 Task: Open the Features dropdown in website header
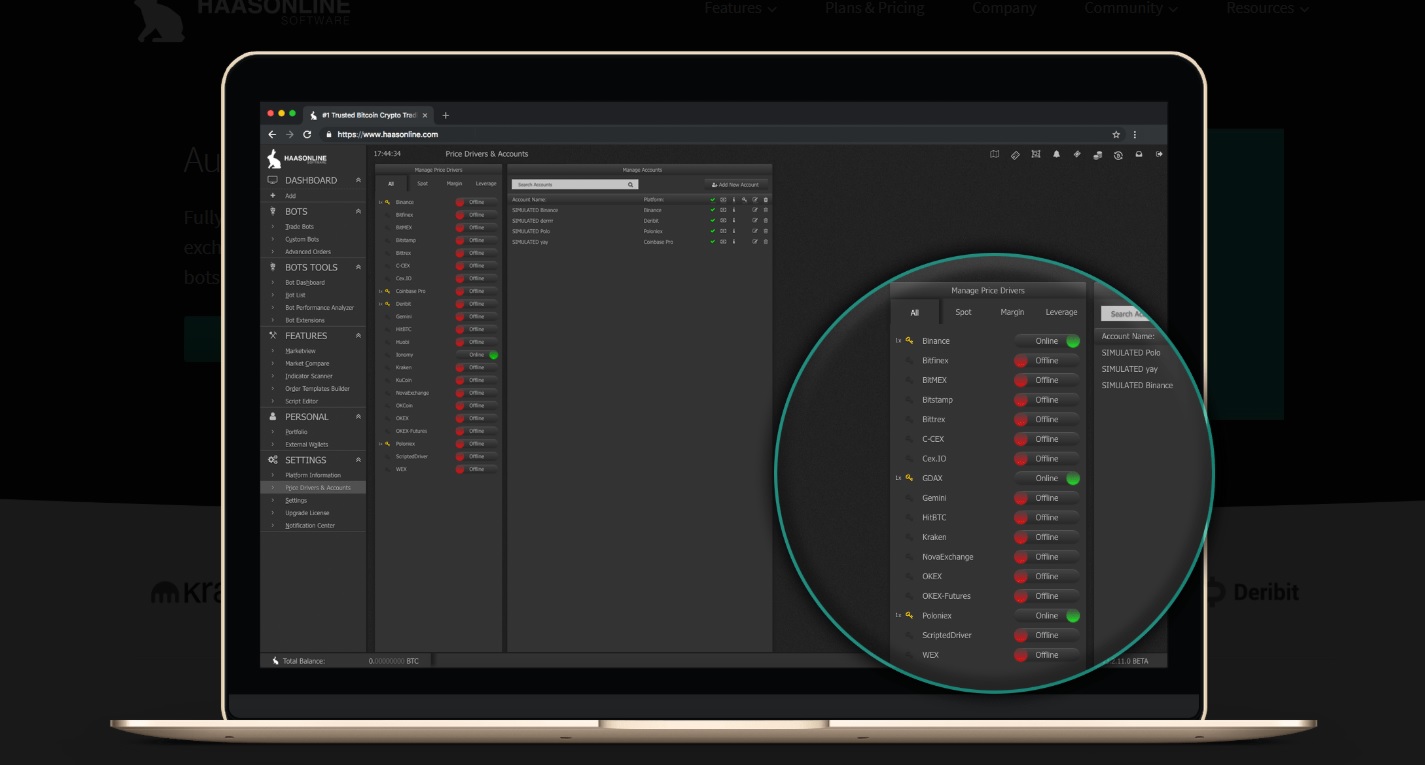pos(740,8)
